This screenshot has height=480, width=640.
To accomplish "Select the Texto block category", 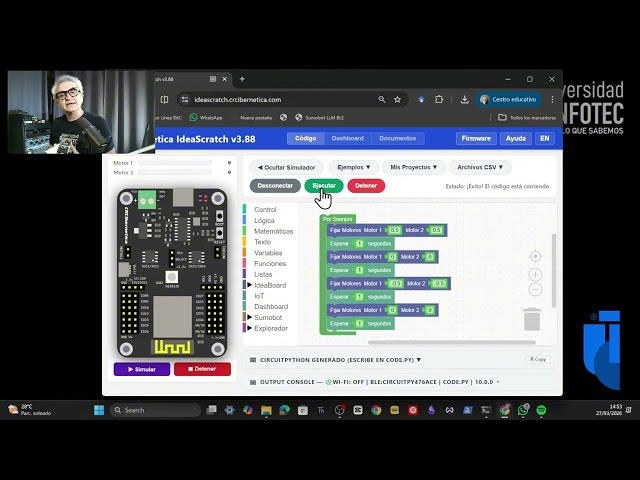I will pos(262,242).
